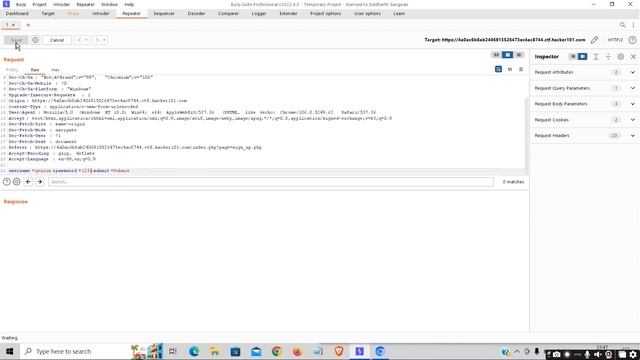Screen dimensions: 640x360
Task: Go to the Decoder tab
Action: coord(196,13)
